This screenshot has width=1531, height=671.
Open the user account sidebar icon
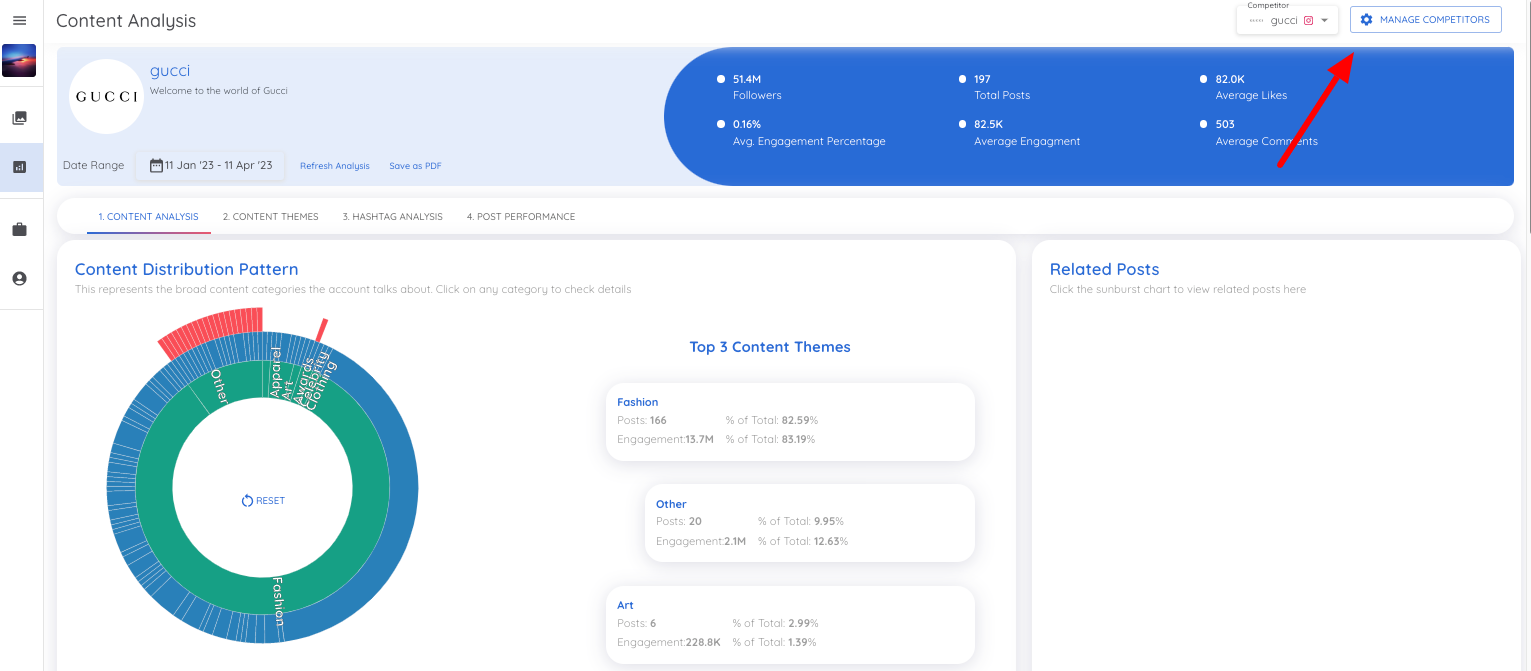(19, 279)
